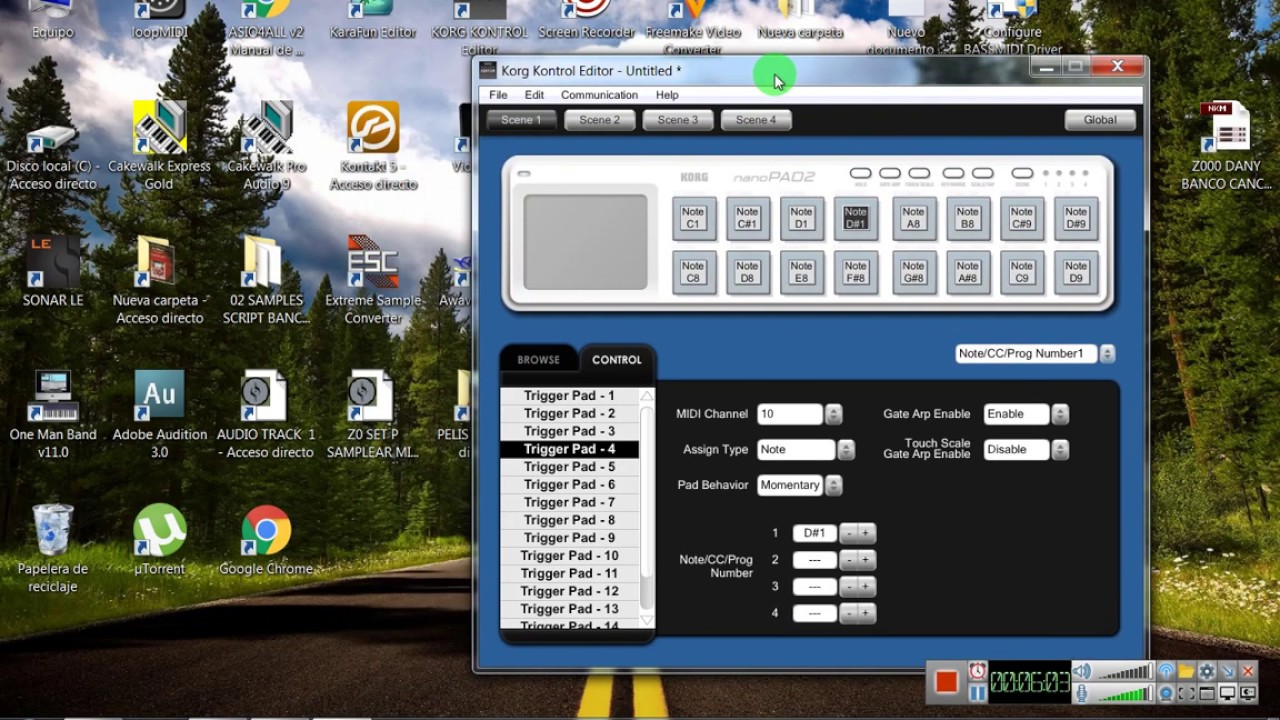Open the File menu
The image size is (1280, 720).
click(x=498, y=95)
